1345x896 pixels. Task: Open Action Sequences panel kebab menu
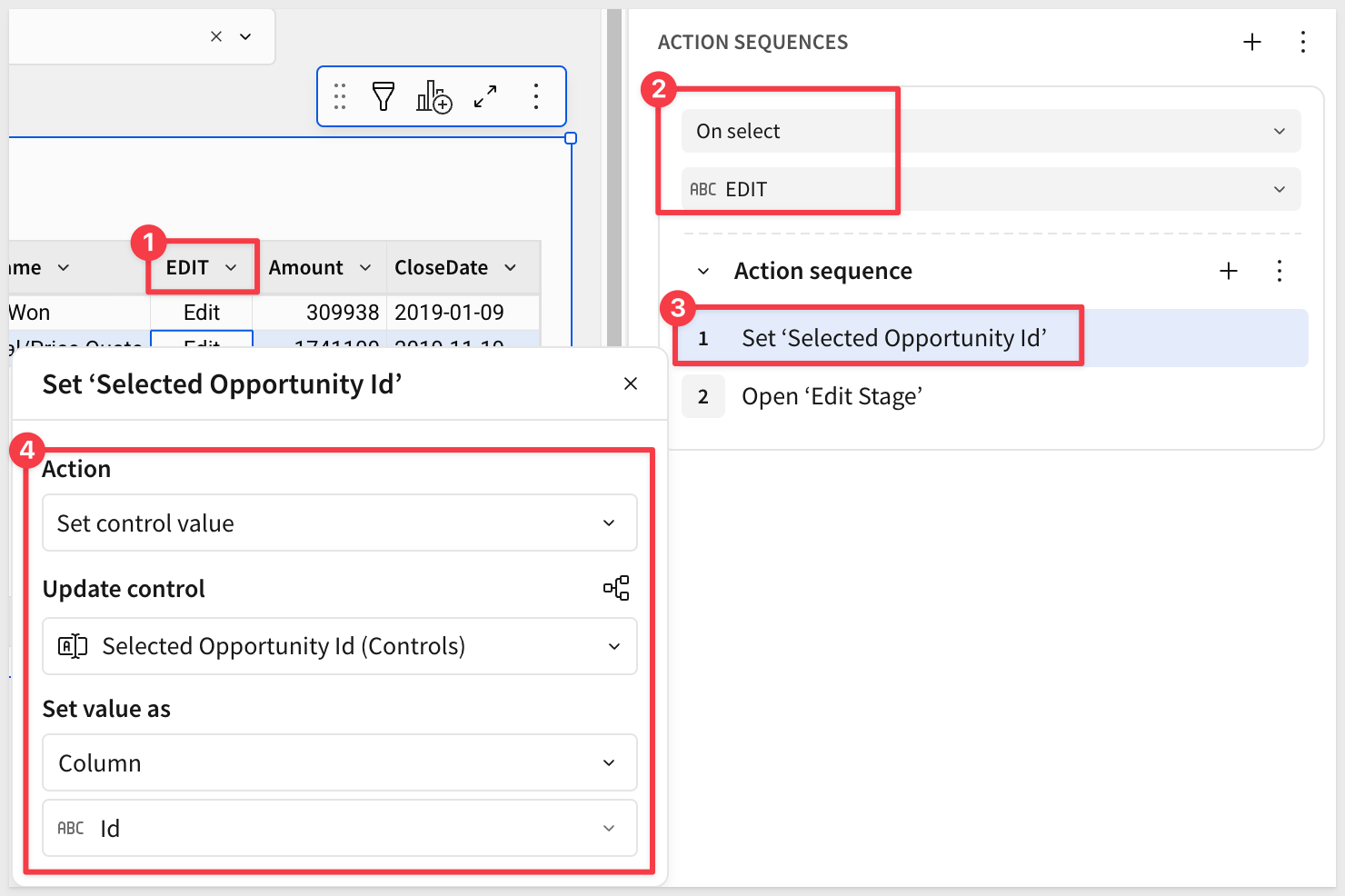1302,42
